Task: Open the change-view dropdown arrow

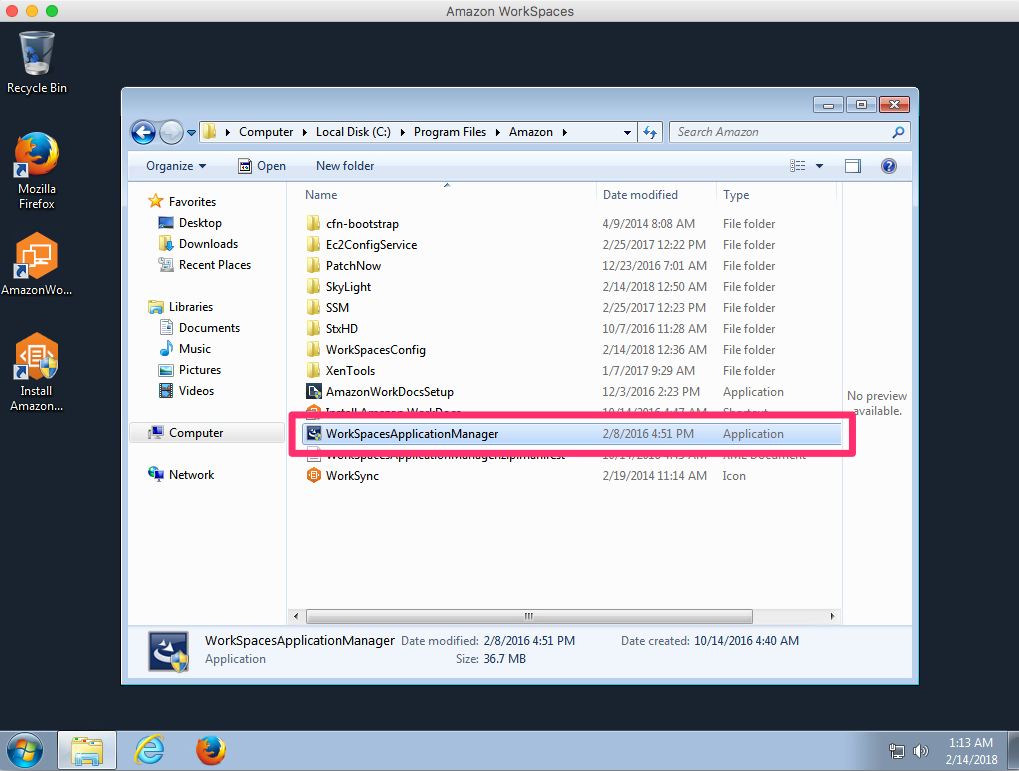Action: (817, 165)
